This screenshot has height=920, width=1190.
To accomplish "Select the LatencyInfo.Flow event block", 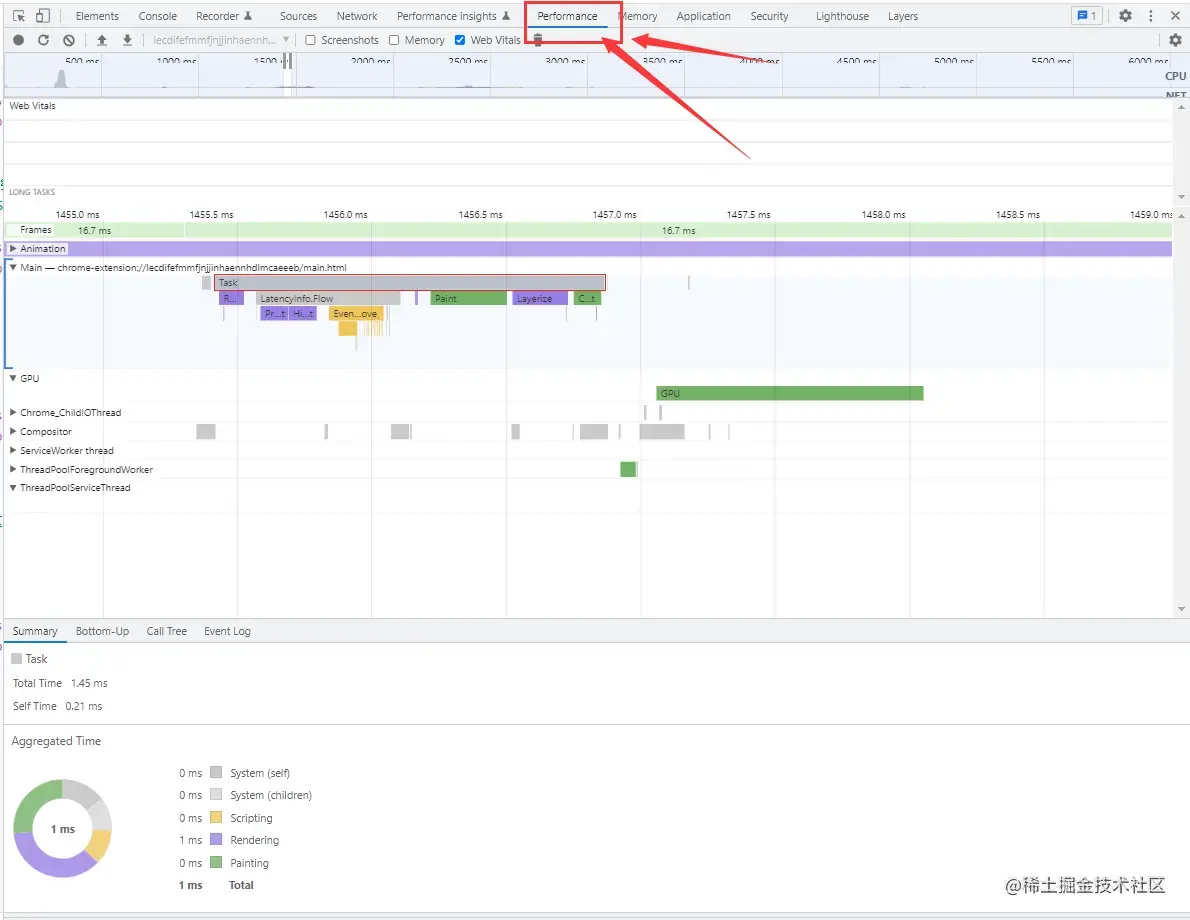I will coord(328,299).
